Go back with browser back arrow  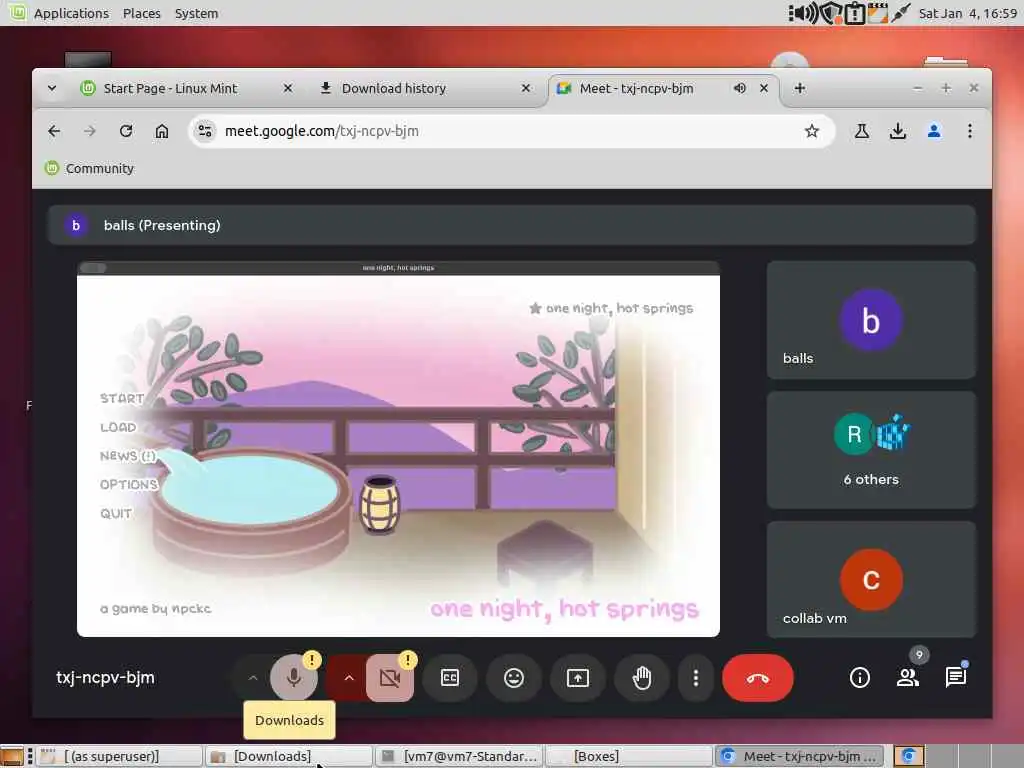pyautogui.click(x=54, y=131)
